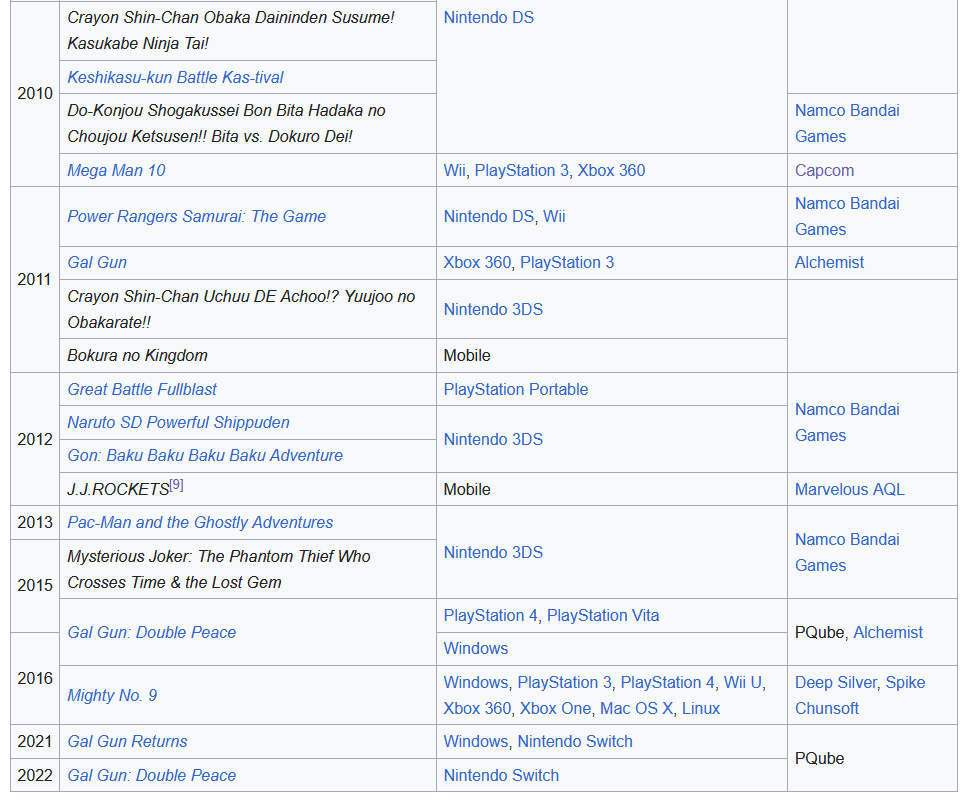The height and width of the screenshot is (802, 970).
Task: Open the Capcom publisher link
Action: coord(824,170)
